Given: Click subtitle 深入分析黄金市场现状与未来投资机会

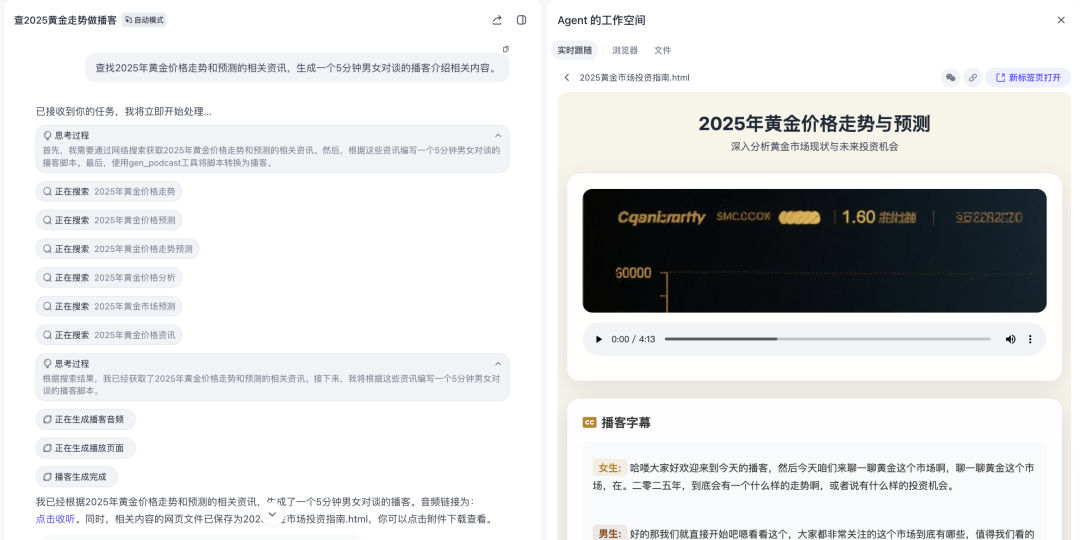Looking at the screenshot, I should (x=814, y=147).
